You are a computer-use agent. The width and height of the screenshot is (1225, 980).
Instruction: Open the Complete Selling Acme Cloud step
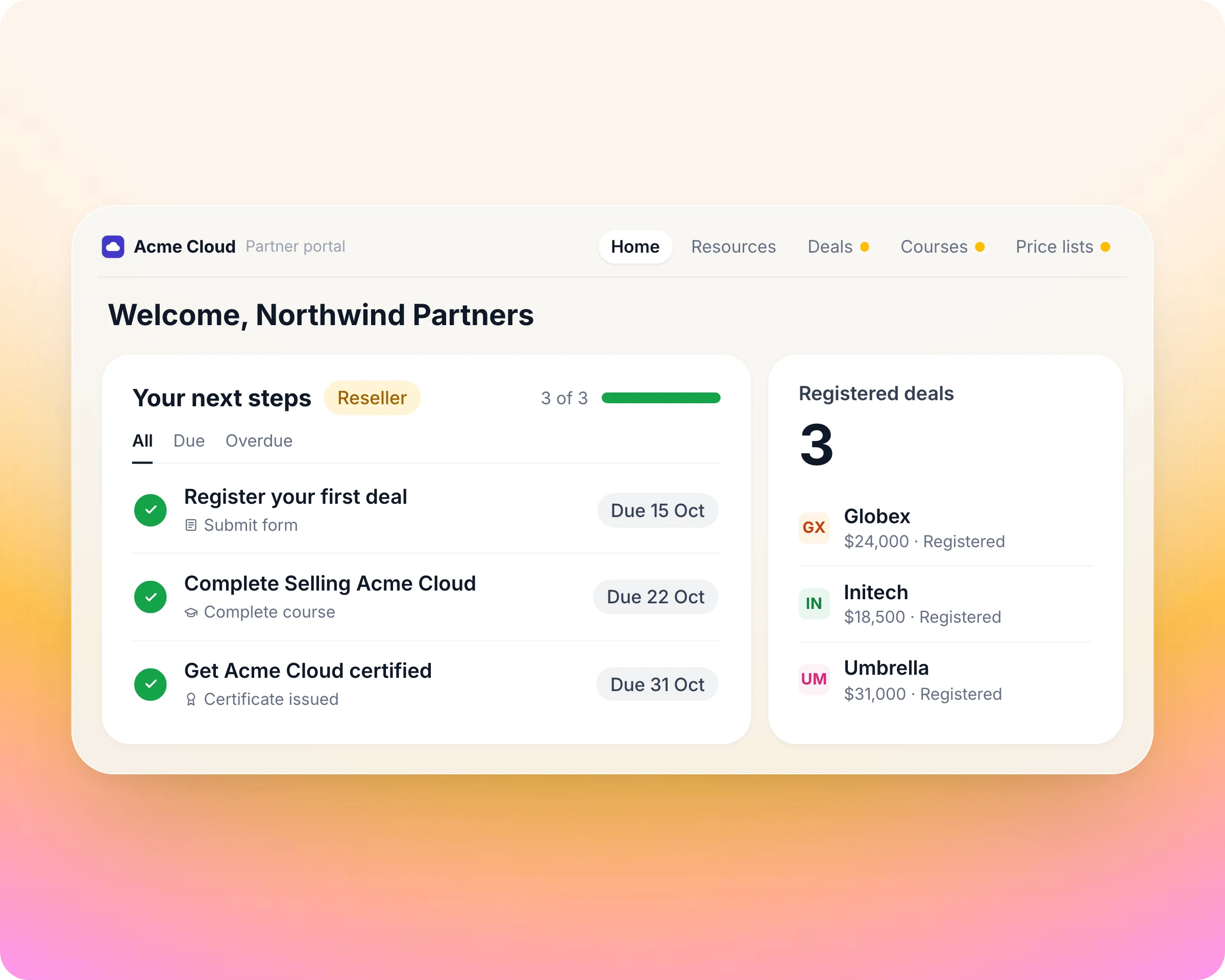pos(426,597)
